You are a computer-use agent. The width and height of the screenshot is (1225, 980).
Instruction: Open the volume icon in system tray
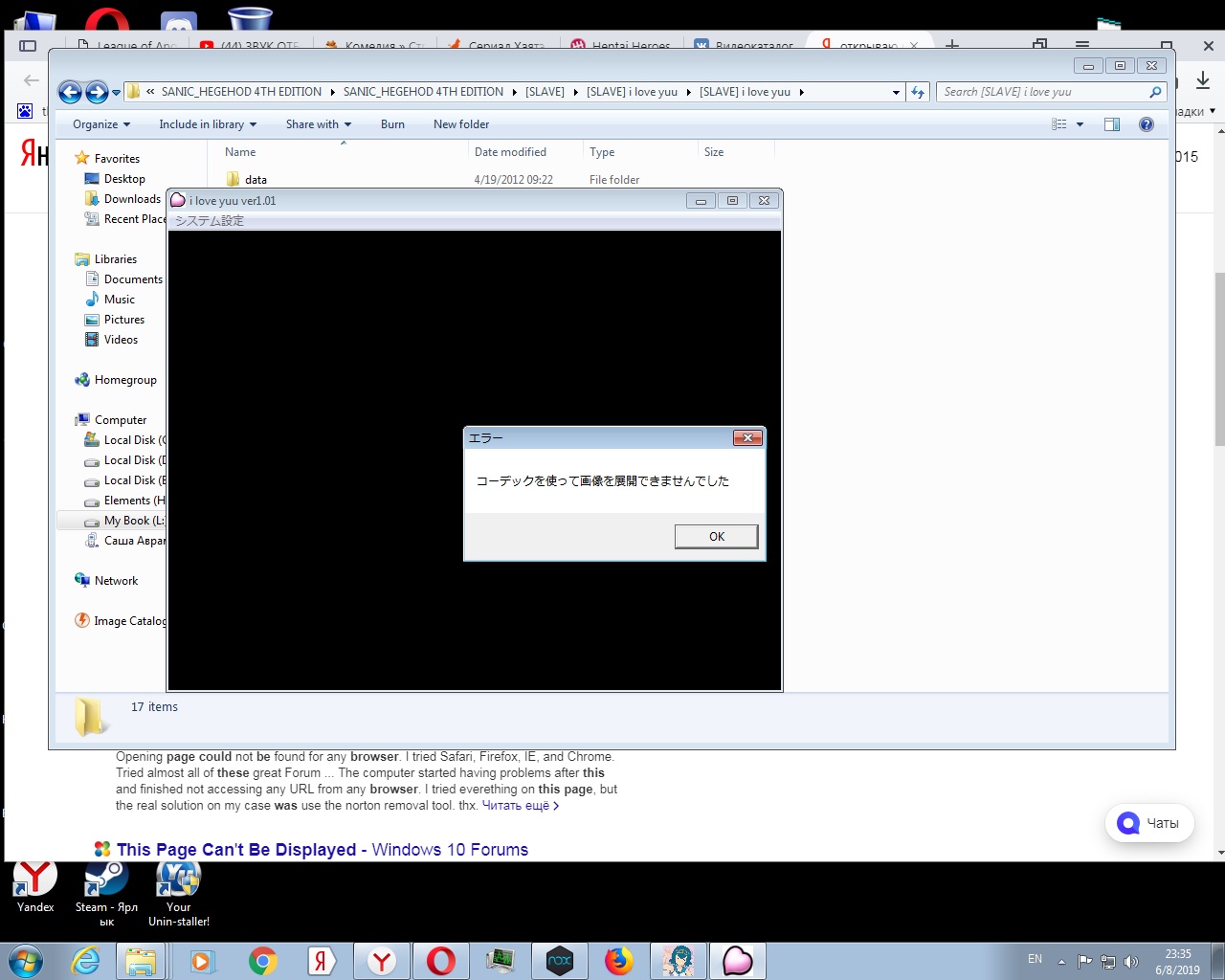click(x=1130, y=962)
